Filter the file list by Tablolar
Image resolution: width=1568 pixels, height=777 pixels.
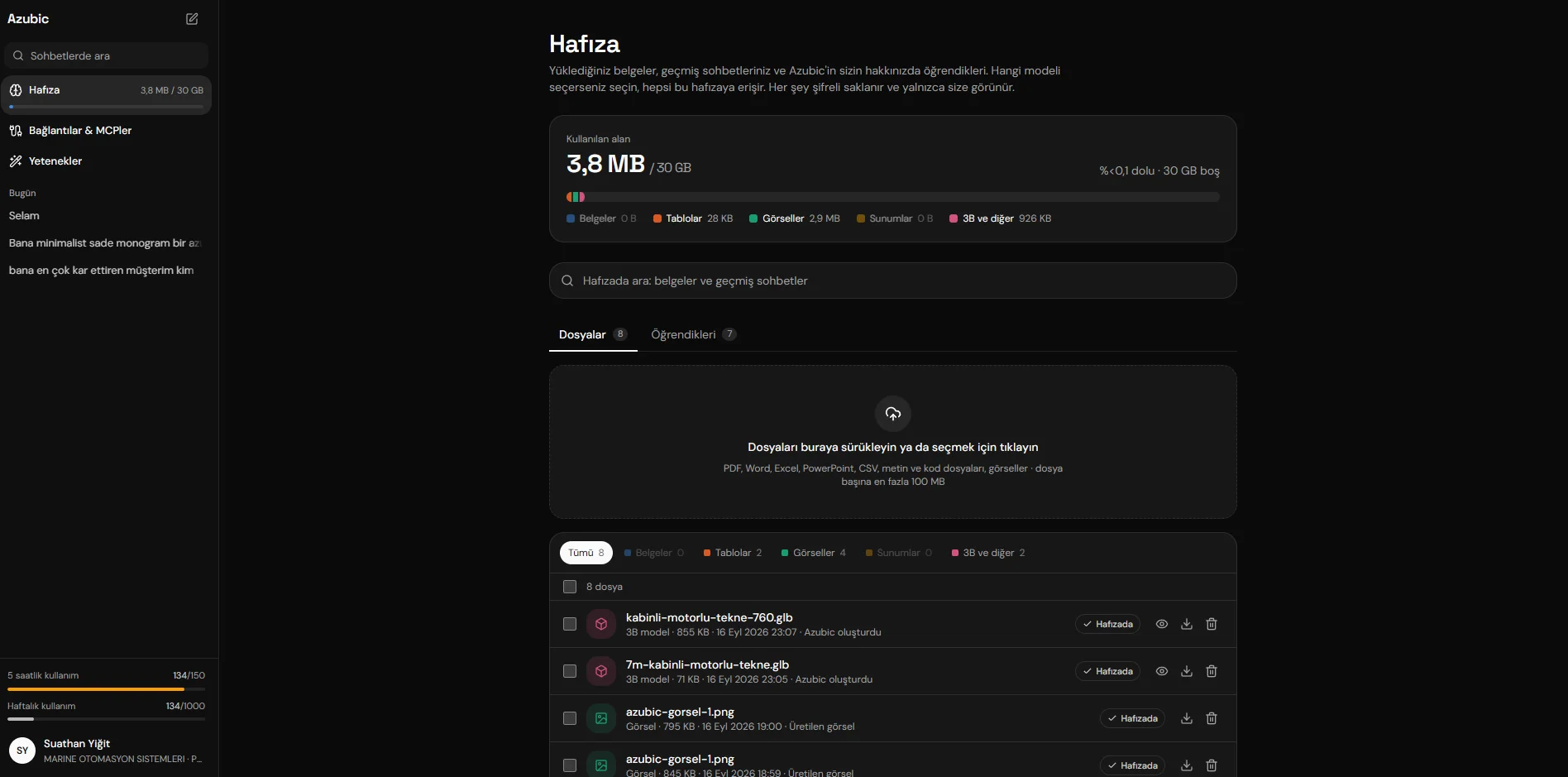coord(733,553)
